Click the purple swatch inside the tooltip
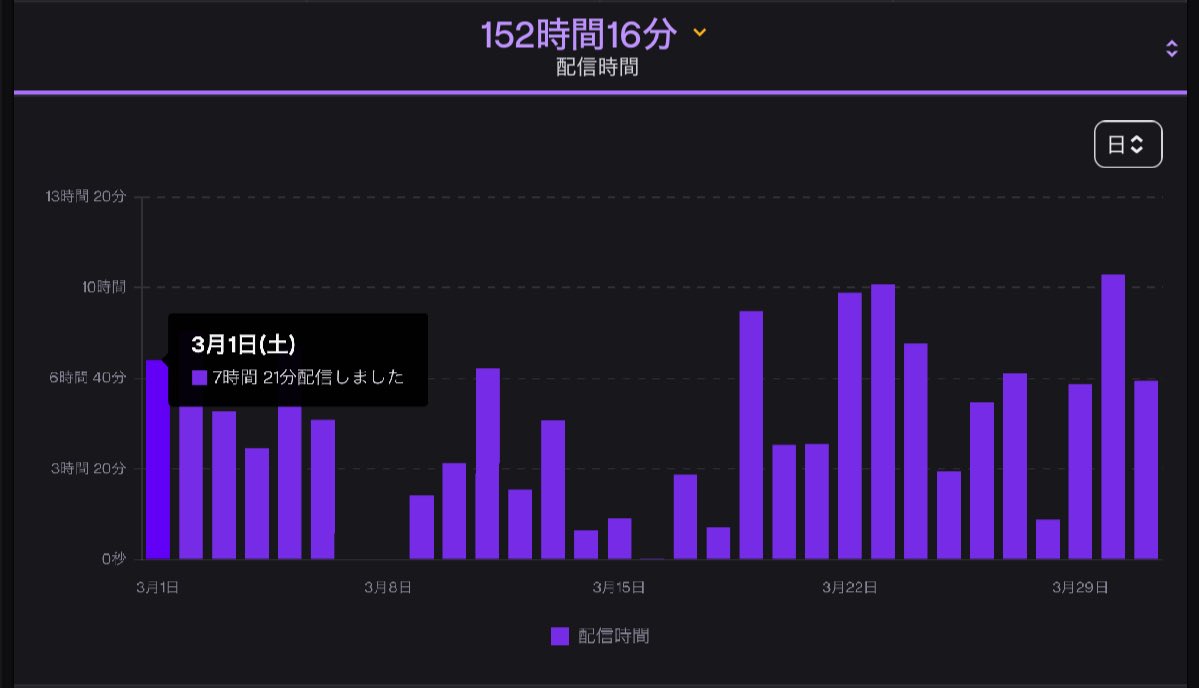1199x688 pixels. coord(200,378)
